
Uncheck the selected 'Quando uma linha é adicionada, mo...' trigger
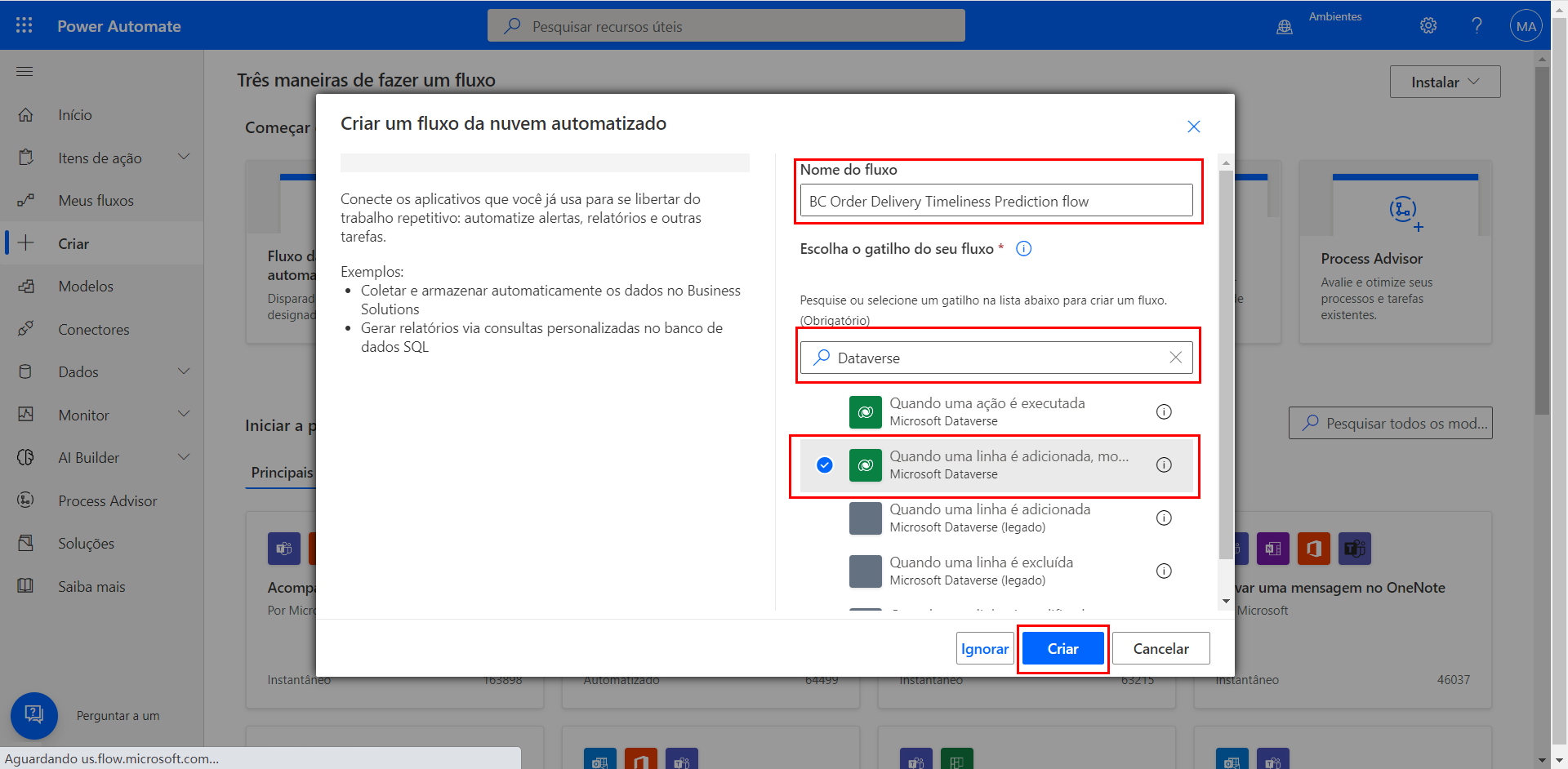point(825,465)
